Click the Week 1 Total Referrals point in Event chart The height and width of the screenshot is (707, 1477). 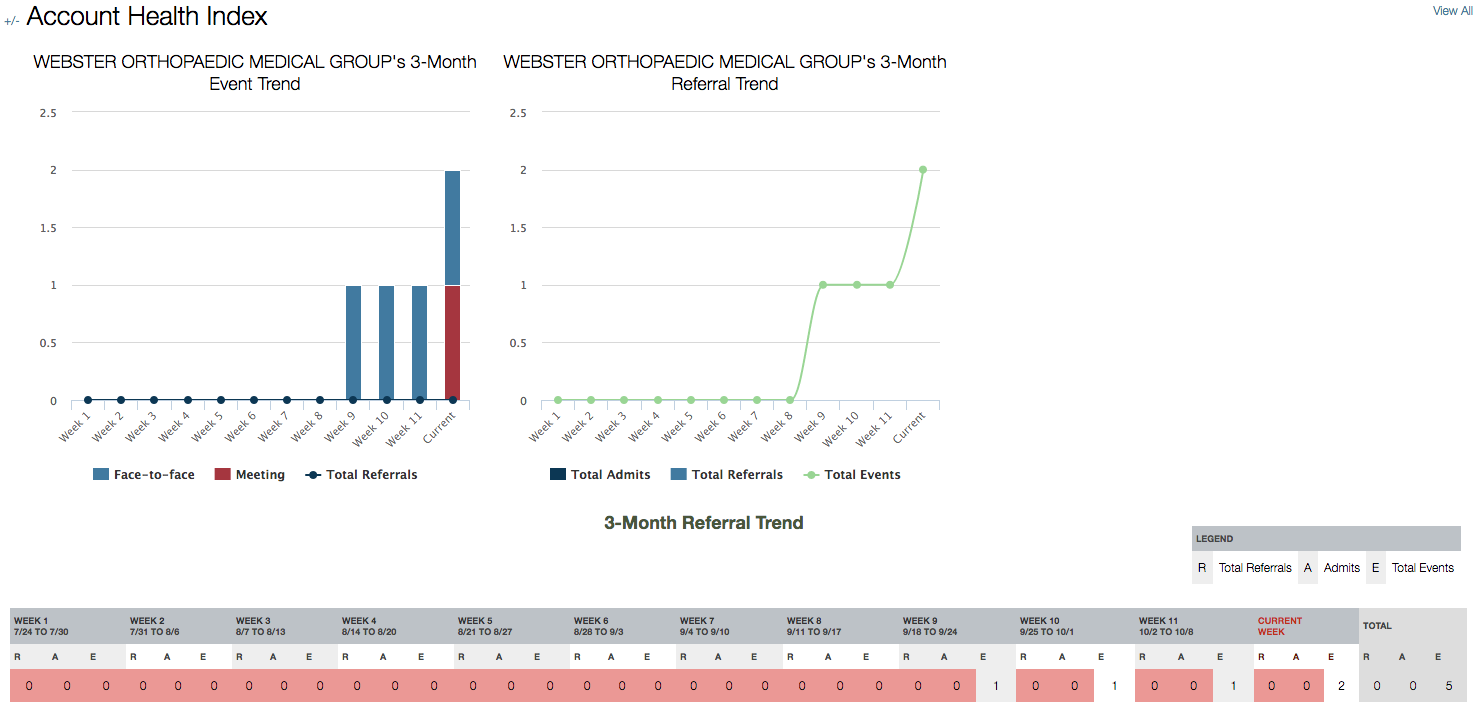88,400
